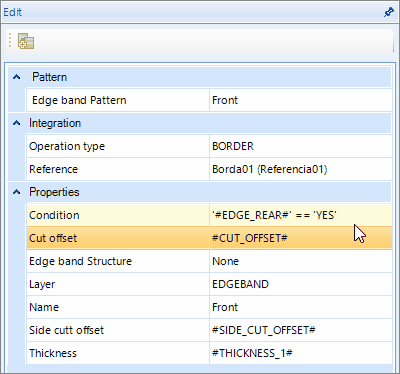Click the #THICKNESS_1# value field

(301, 353)
